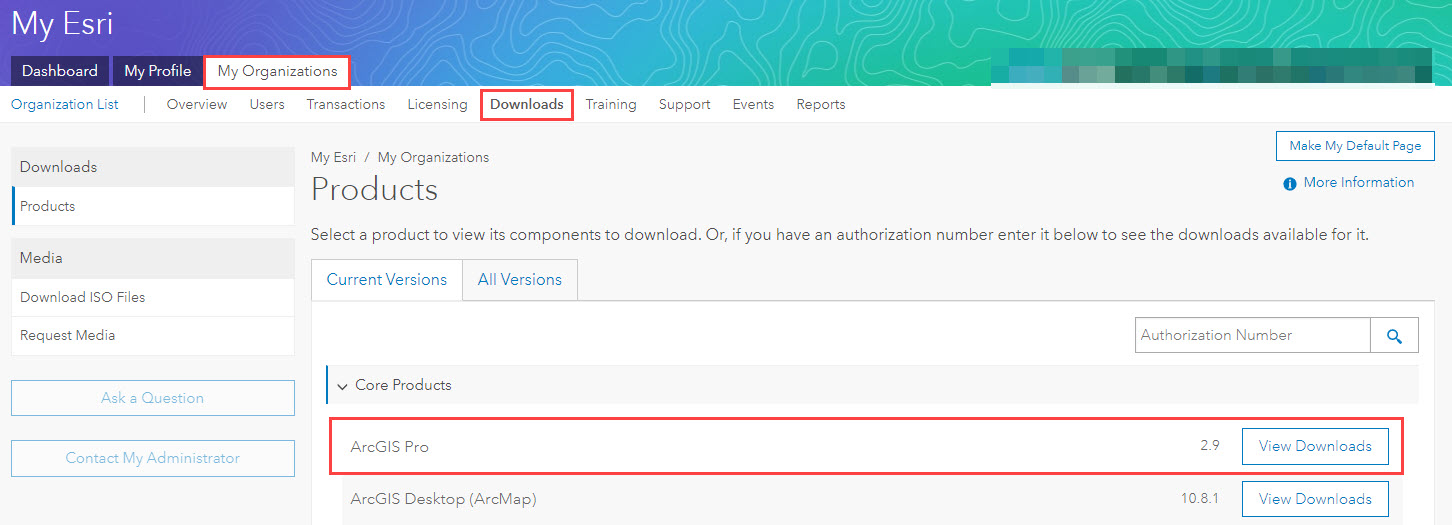Click the Core Products section heading

[x=403, y=385]
